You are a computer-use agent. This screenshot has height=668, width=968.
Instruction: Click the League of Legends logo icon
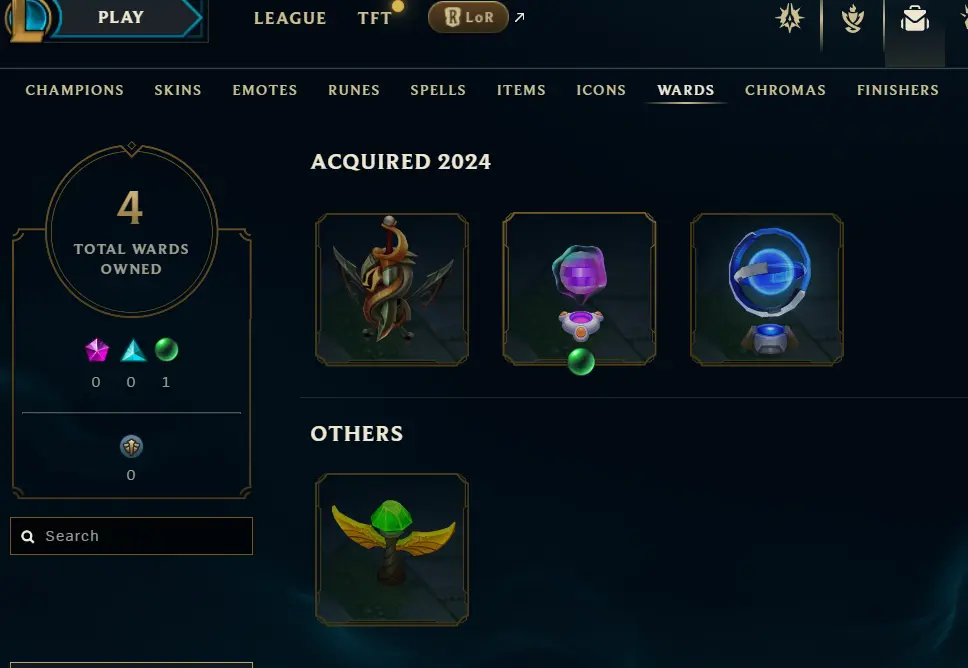coord(28,19)
